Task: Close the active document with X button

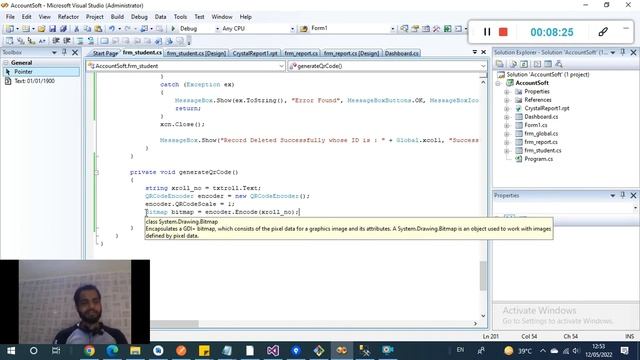Action: (x=484, y=52)
